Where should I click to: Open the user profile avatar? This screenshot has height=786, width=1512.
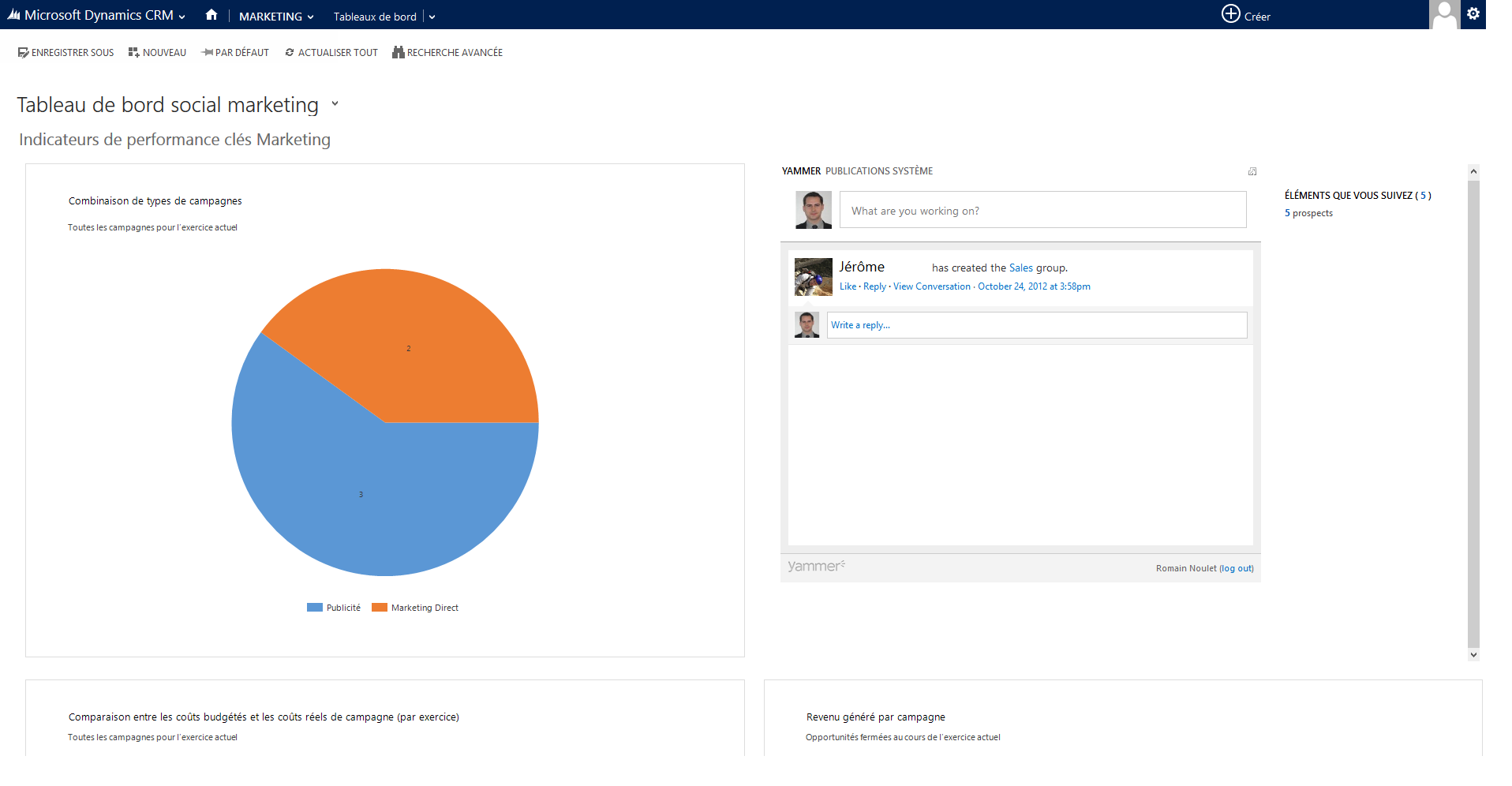pyautogui.click(x=1444, y=14)
